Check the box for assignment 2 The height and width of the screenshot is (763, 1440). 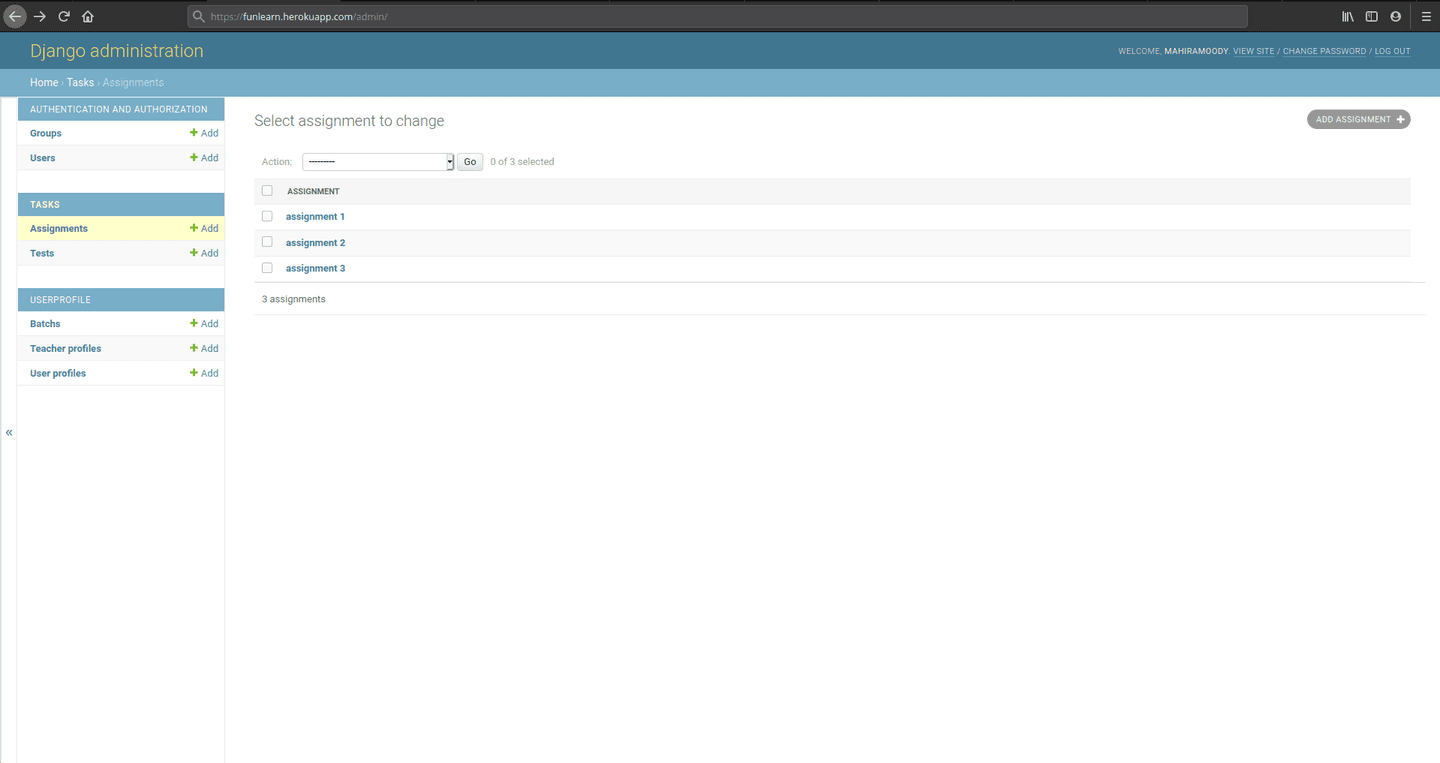point(267,242)
